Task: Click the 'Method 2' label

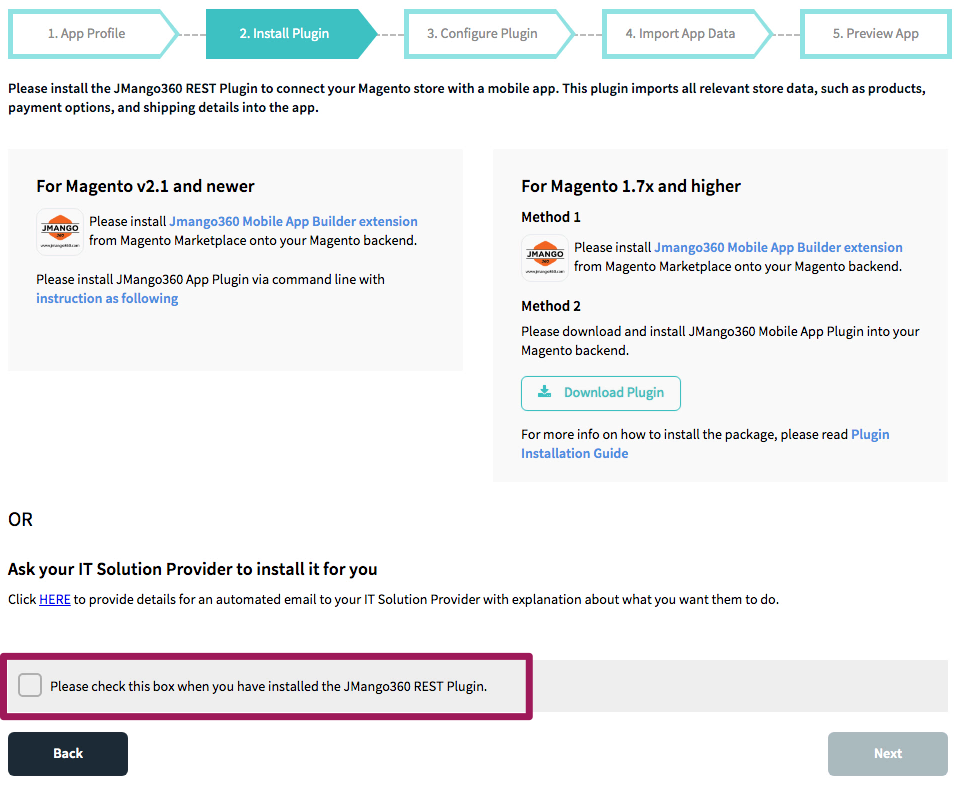Action: click(x=551, y=306)
